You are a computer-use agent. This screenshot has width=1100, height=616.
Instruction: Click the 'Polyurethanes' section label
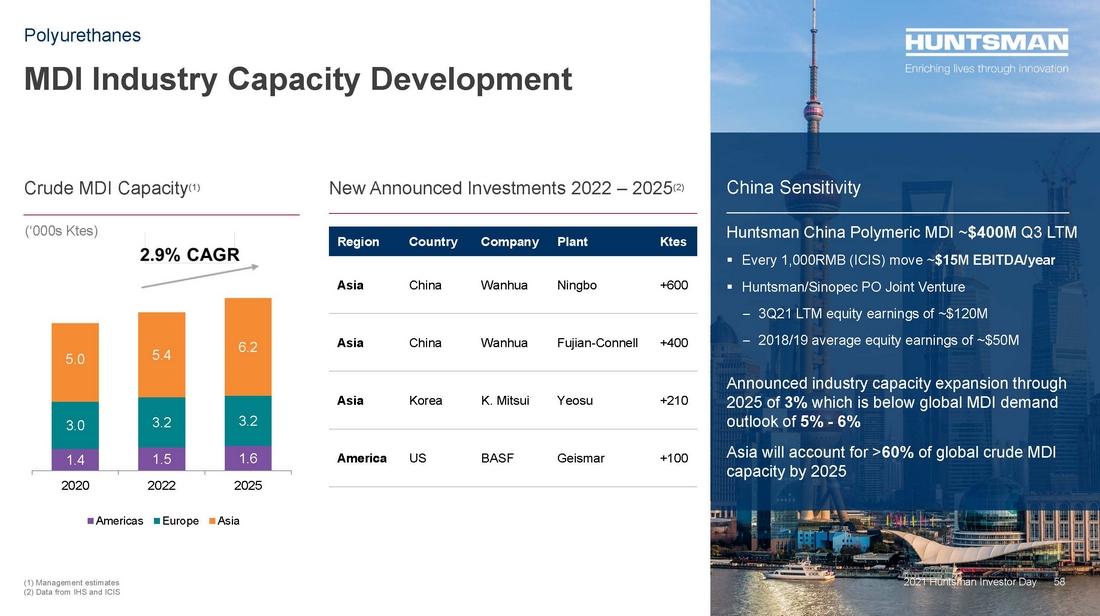coord(82,36)
